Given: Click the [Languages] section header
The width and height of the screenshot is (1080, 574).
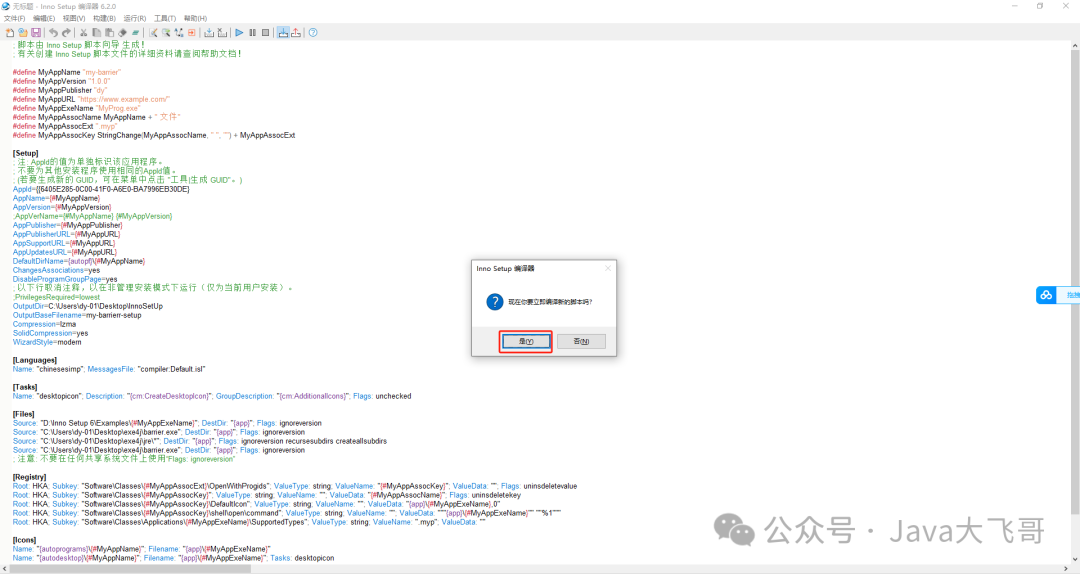Looking at the screenshot, I should pos(34,360).
